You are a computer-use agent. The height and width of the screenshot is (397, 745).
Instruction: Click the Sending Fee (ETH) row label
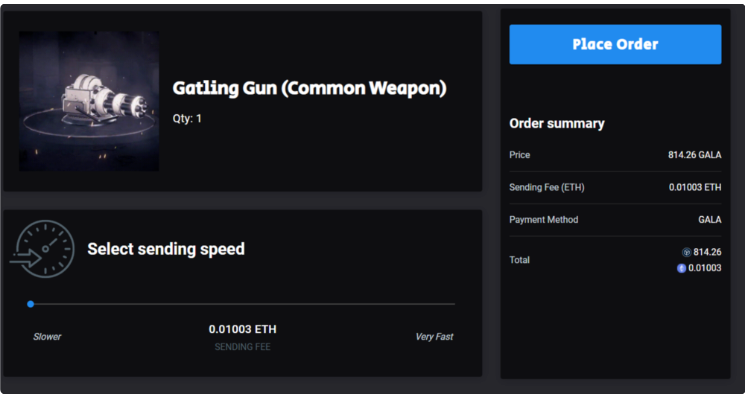pyautogui.click(x=547, y=187)
